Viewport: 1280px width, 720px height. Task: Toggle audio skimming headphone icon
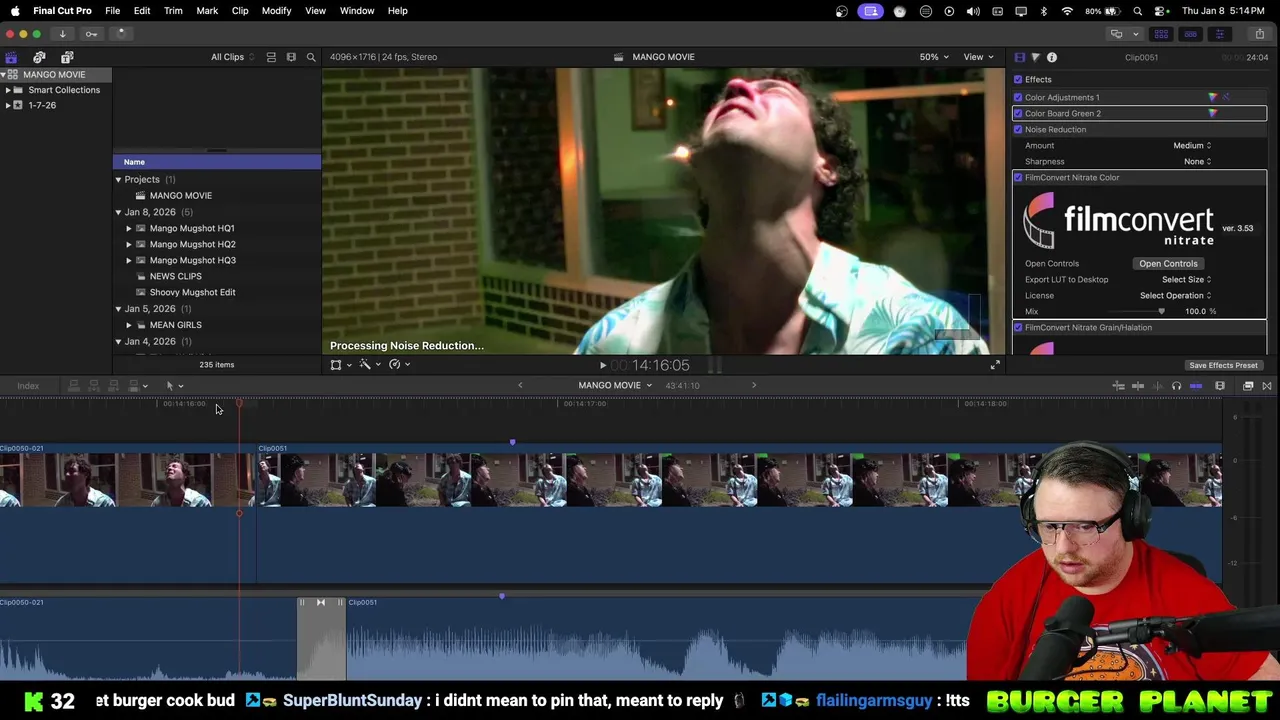[x=1176, y=386]
